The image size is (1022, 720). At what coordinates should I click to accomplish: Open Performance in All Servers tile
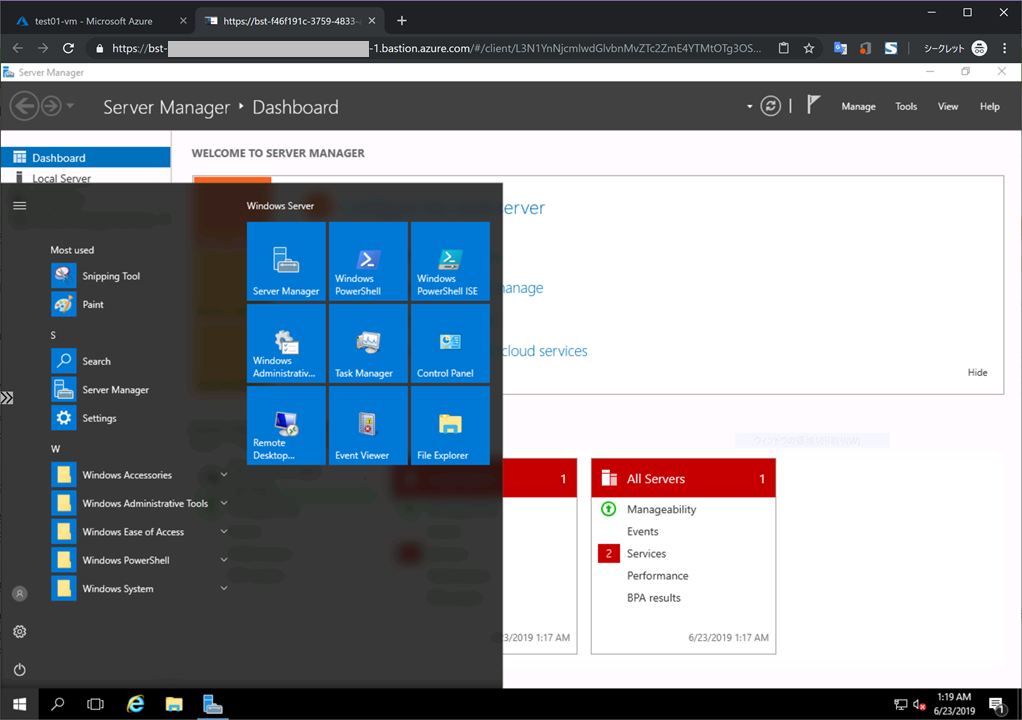(x=657, y=575)
